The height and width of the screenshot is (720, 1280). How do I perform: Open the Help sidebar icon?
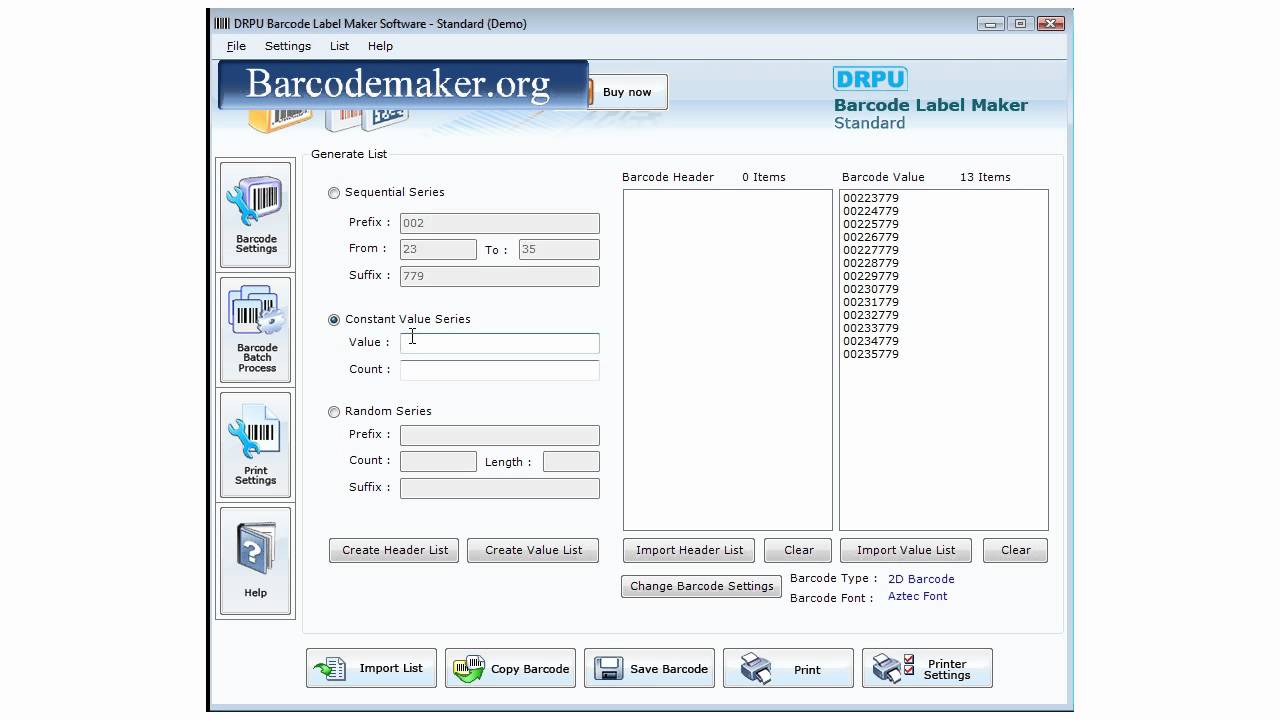point(256,560)
